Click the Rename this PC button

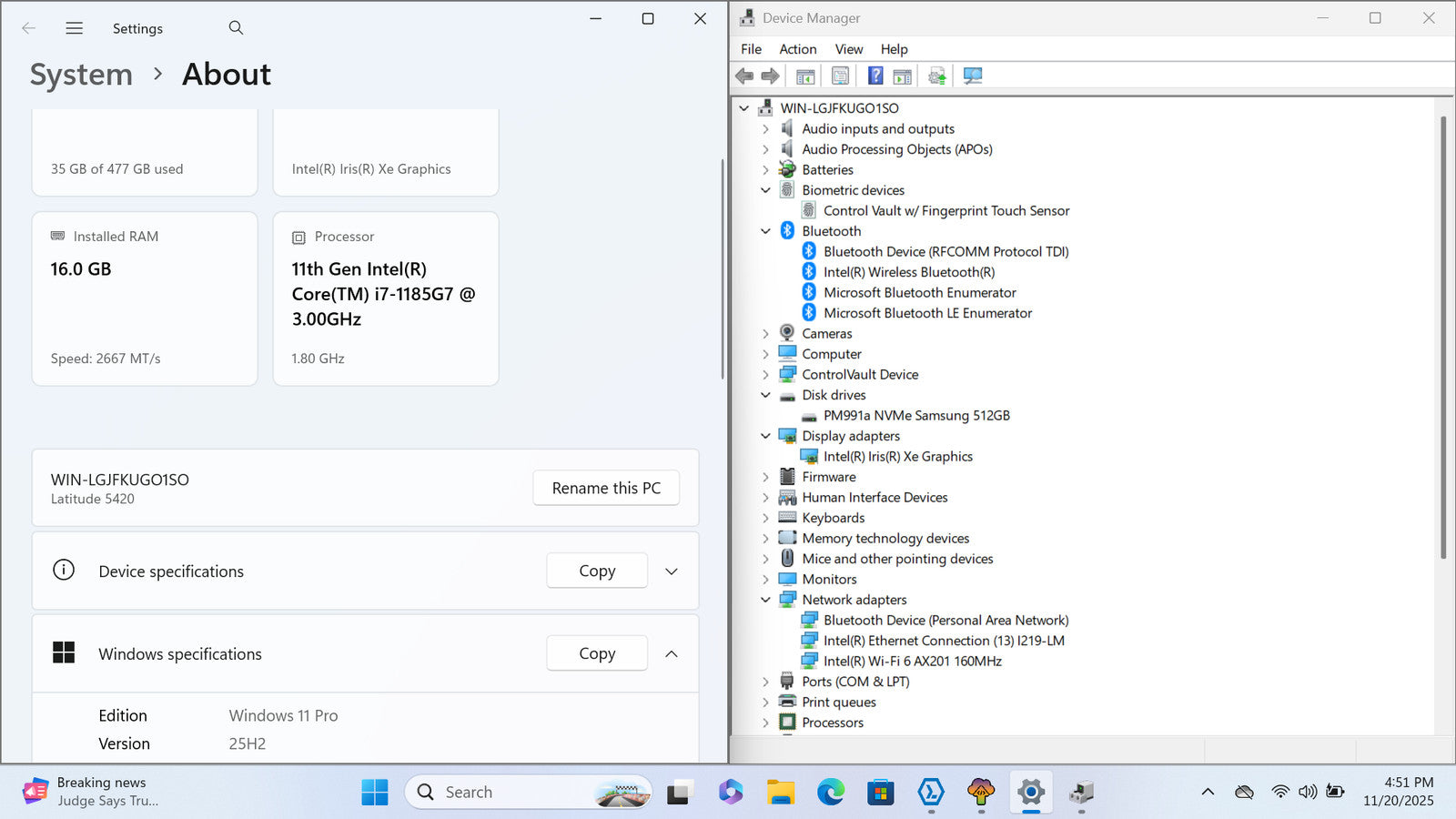[x=606, y=489]
